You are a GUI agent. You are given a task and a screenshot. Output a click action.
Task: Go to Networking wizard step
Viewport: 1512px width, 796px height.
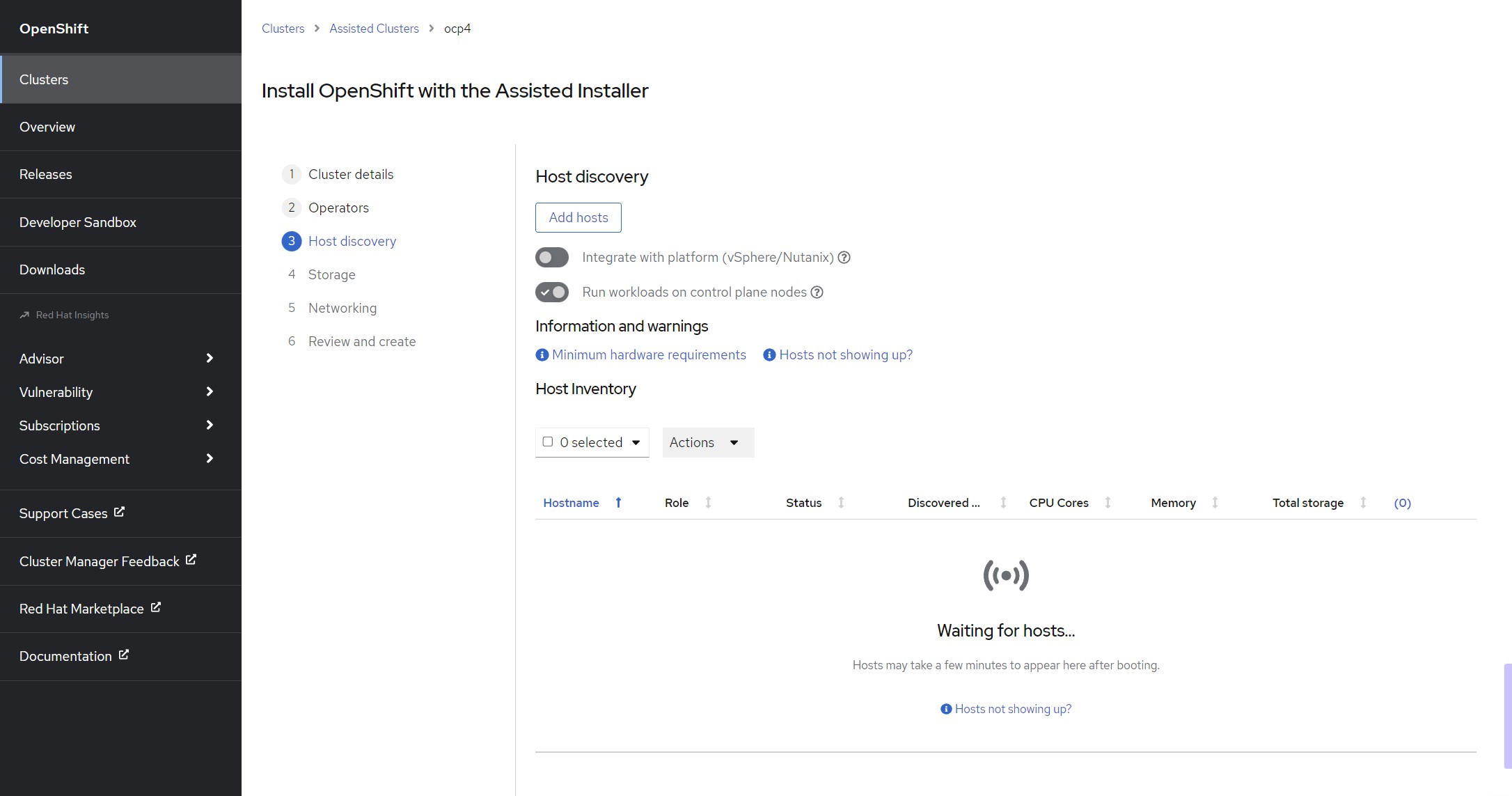(342, 308)
